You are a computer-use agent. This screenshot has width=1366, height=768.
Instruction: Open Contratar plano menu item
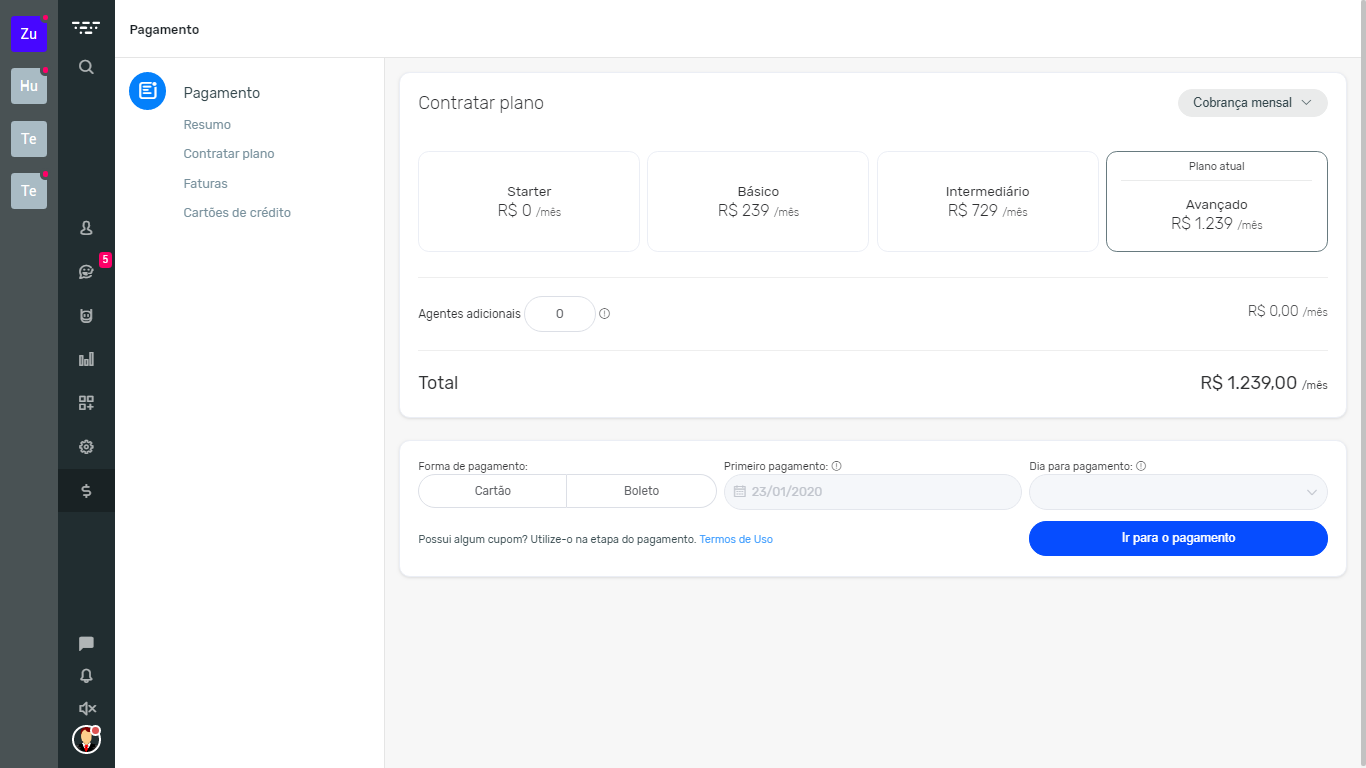229,154
